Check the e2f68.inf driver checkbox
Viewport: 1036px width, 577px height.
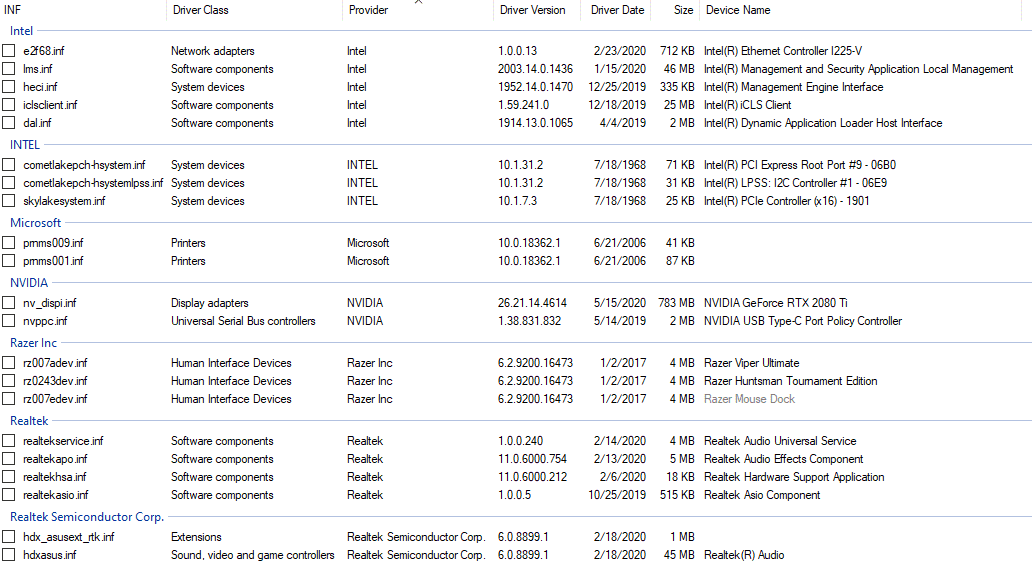(9, 51)
